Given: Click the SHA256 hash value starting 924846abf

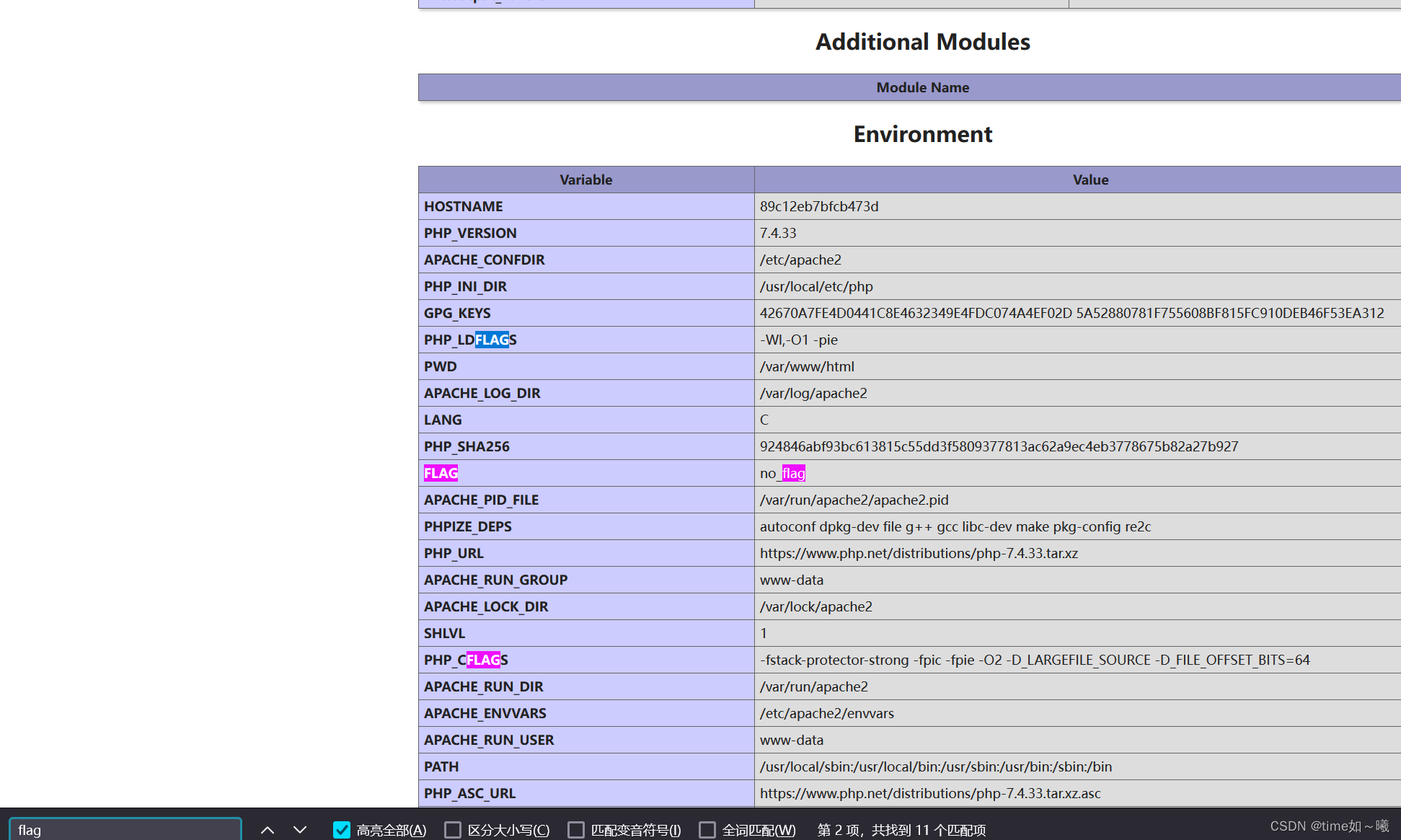Looking at the screenshot, I should coord(999,446).
